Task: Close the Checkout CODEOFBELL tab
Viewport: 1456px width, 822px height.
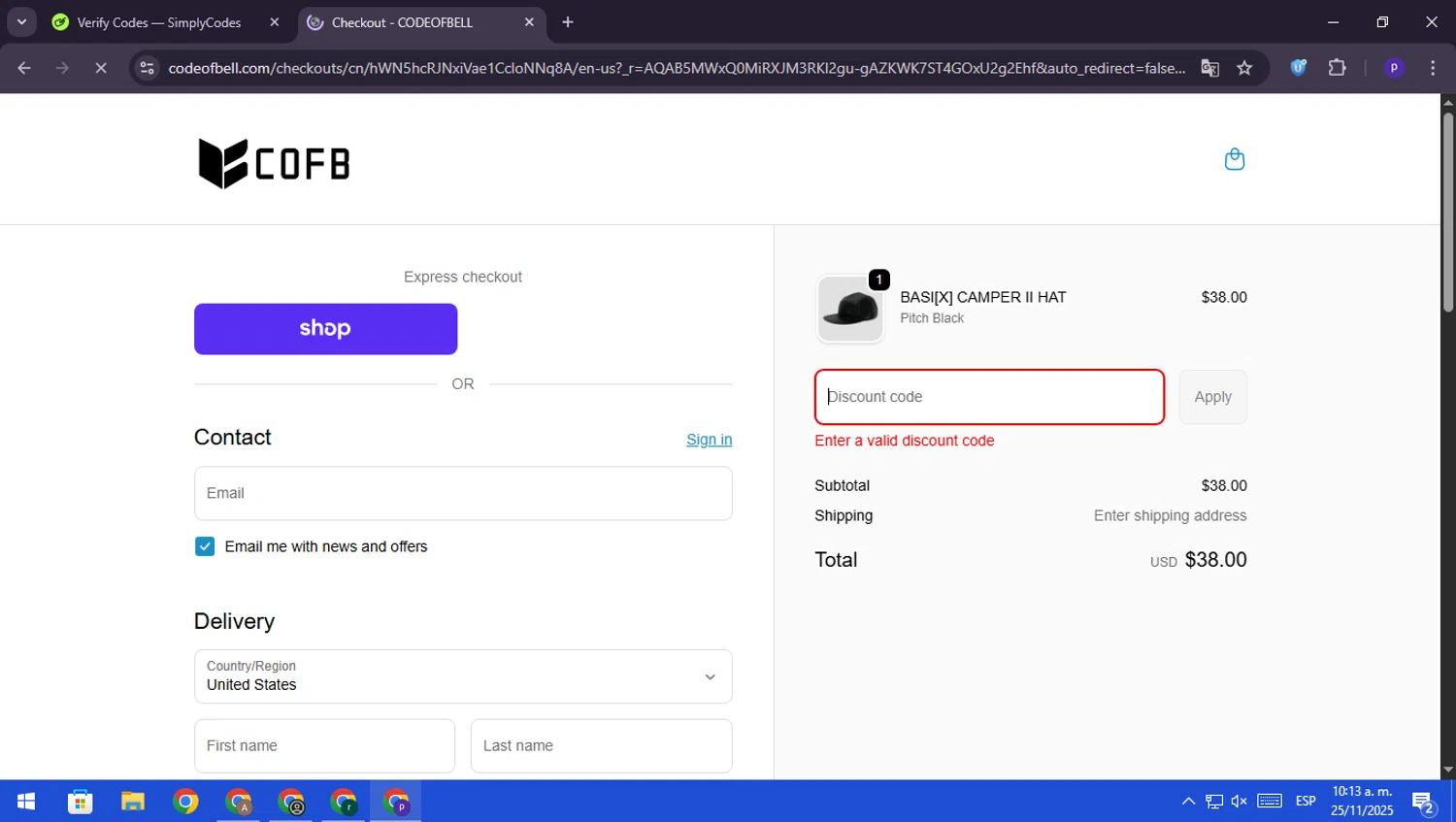Action: pyautogui.click(x=529, y=22)
